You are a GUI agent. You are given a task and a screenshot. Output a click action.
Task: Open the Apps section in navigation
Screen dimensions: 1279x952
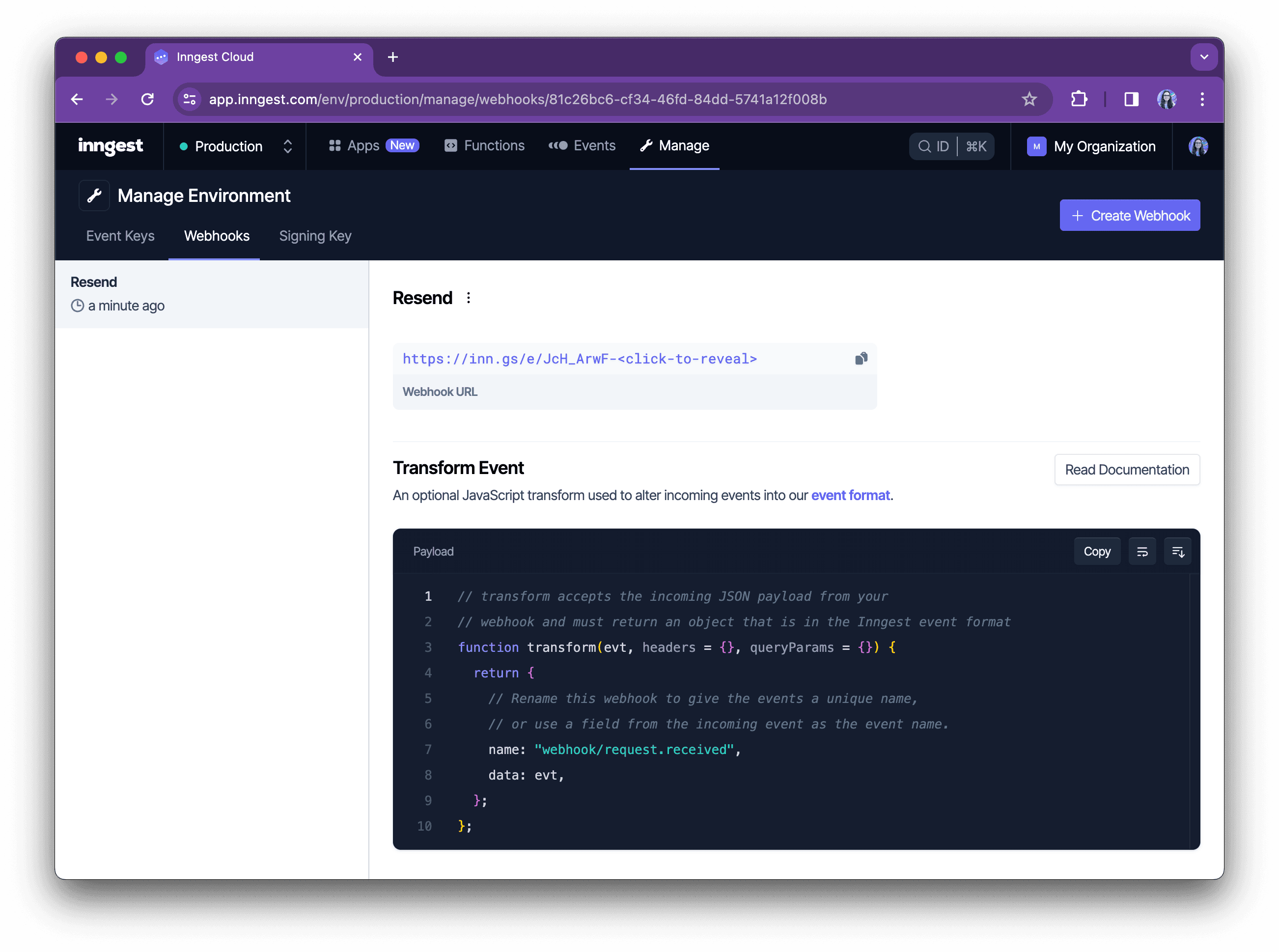pos(362,146)
